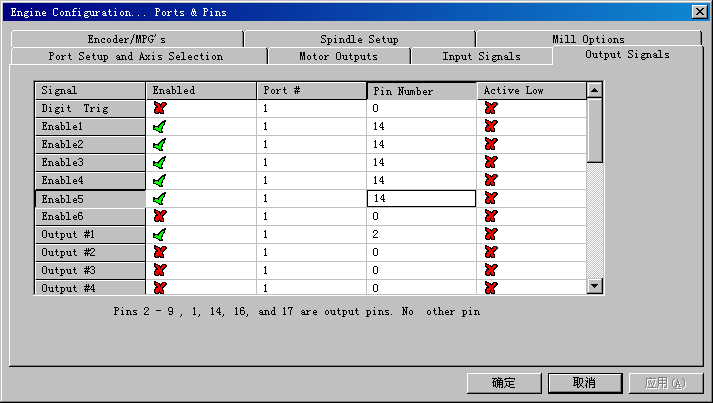The width and height of the screenshot is (713, 403).
Task: Toggle the Enabled checkmark for Output #1
Action: point(160,234)
